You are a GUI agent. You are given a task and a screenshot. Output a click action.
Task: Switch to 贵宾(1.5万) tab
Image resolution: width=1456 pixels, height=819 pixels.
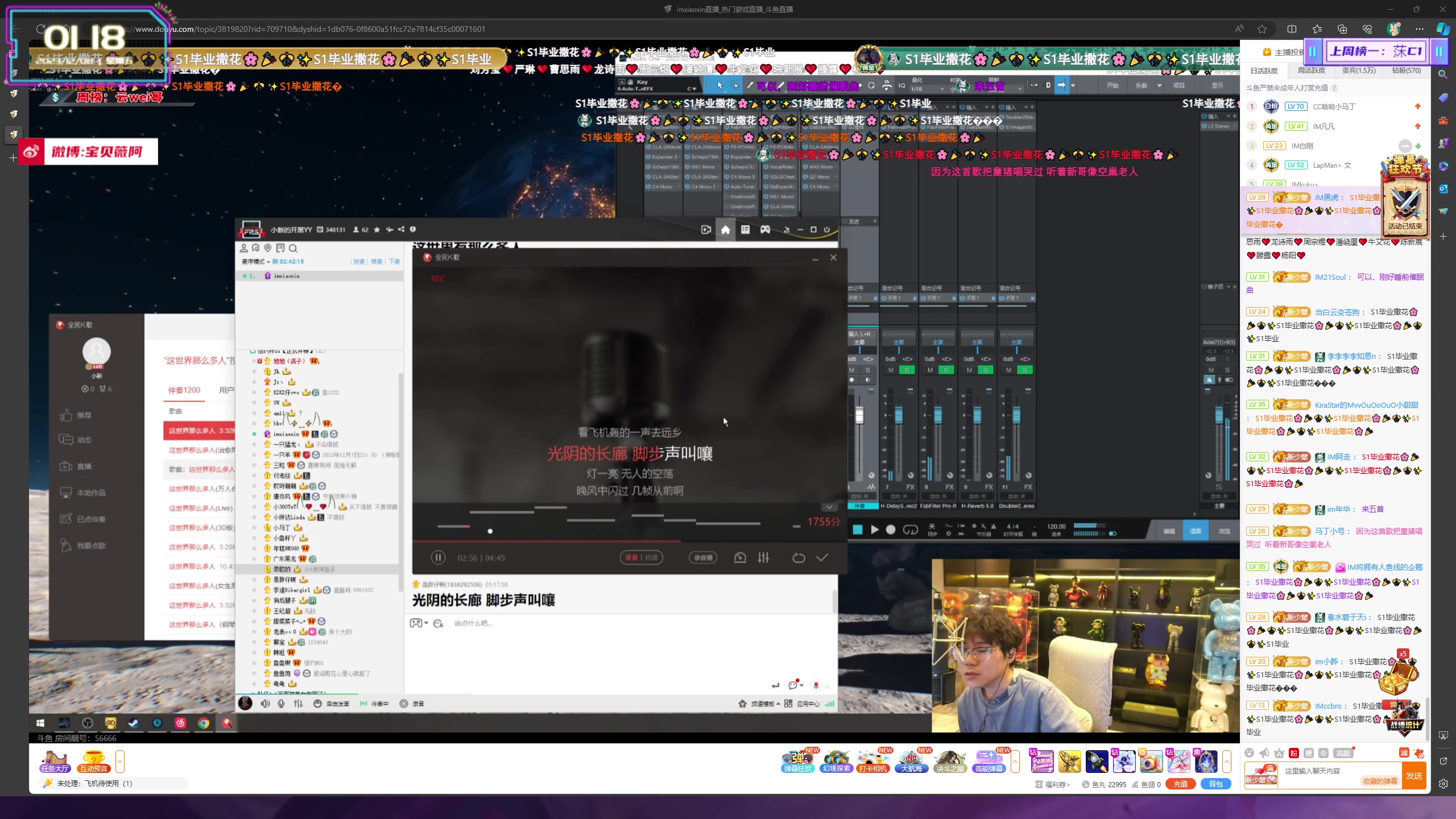pyautogui.click(x=1359, y=71)
